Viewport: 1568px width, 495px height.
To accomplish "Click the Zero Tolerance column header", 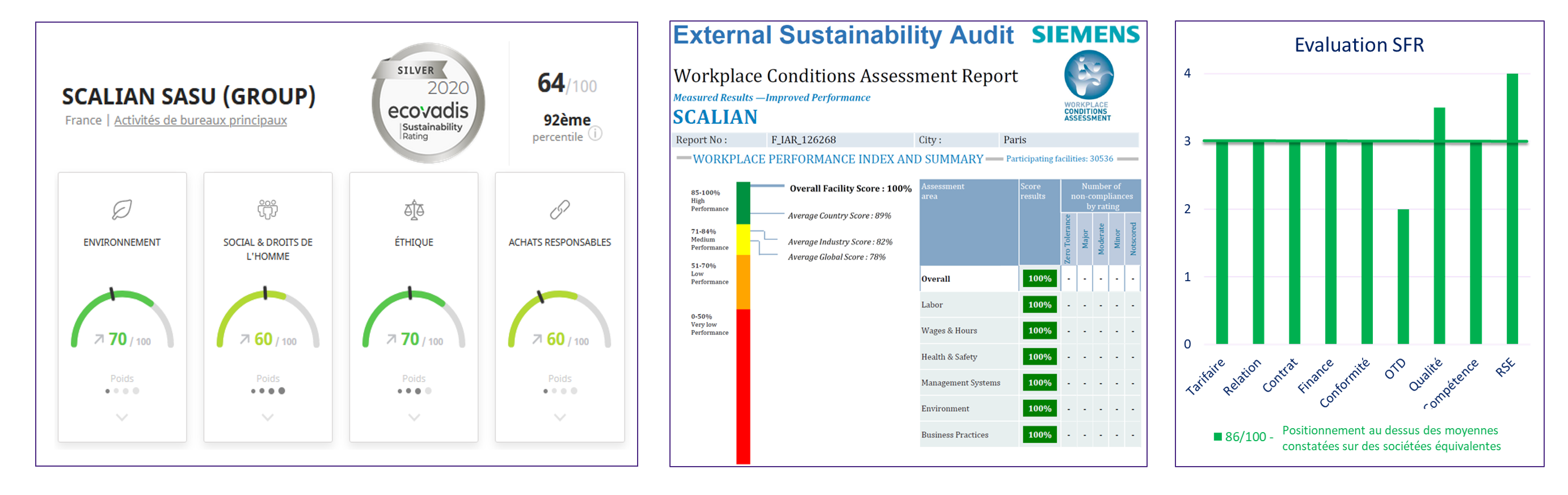I will pos(1068,238).
